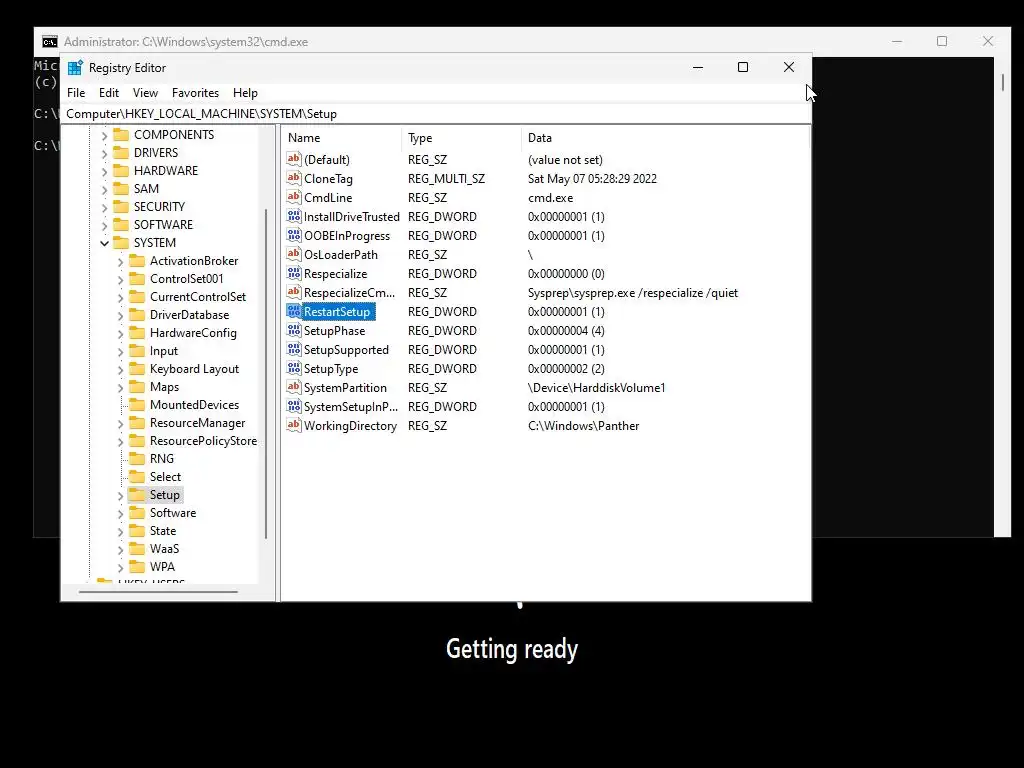Open the View menu
This screenshot has height=768, width=1024.
pyautogui.click(x=145, y=93)
